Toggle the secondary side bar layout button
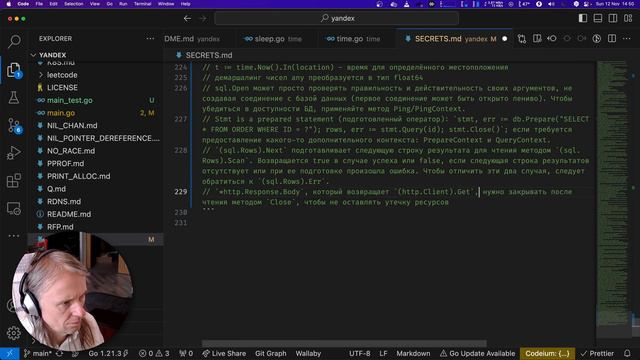Screen dimensions: 640x360 point(613,18)
